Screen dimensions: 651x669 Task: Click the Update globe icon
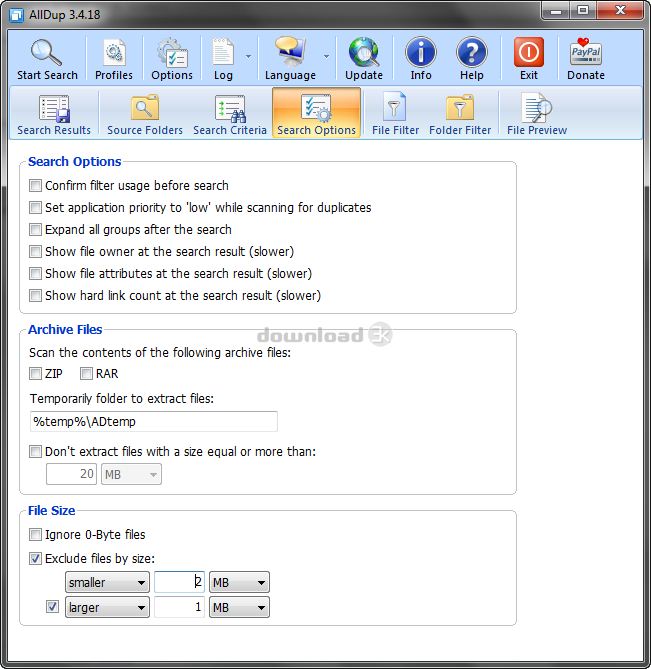pos(364,52)
